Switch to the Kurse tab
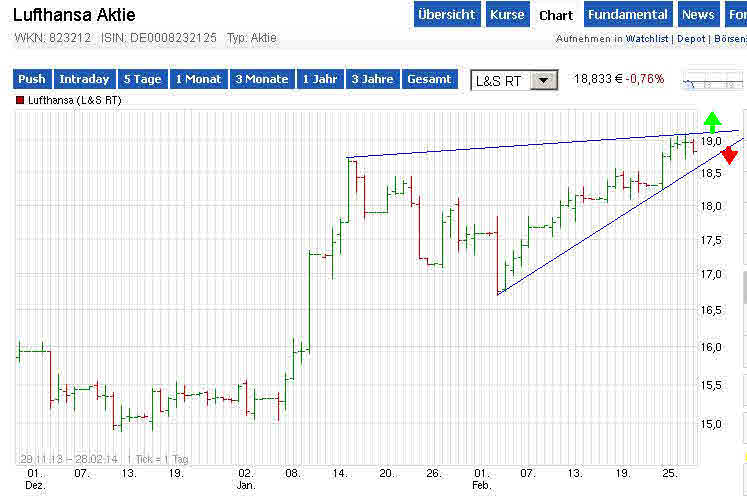This screenshot has width=747, height=499. tap(507, 14)
